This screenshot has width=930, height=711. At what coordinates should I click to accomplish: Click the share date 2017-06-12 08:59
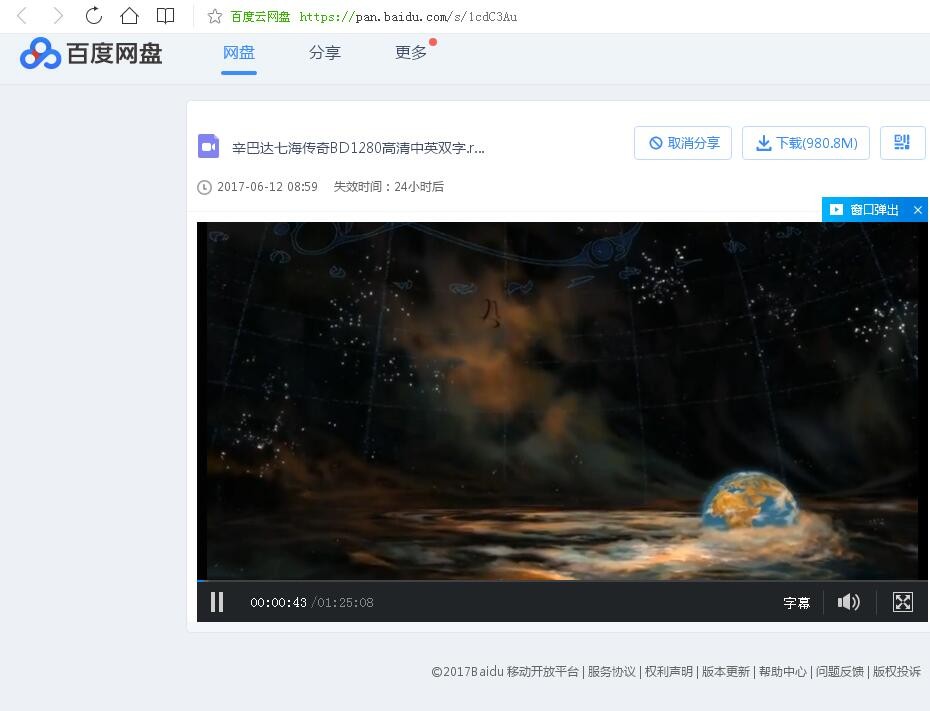click(x=267, y=187)
